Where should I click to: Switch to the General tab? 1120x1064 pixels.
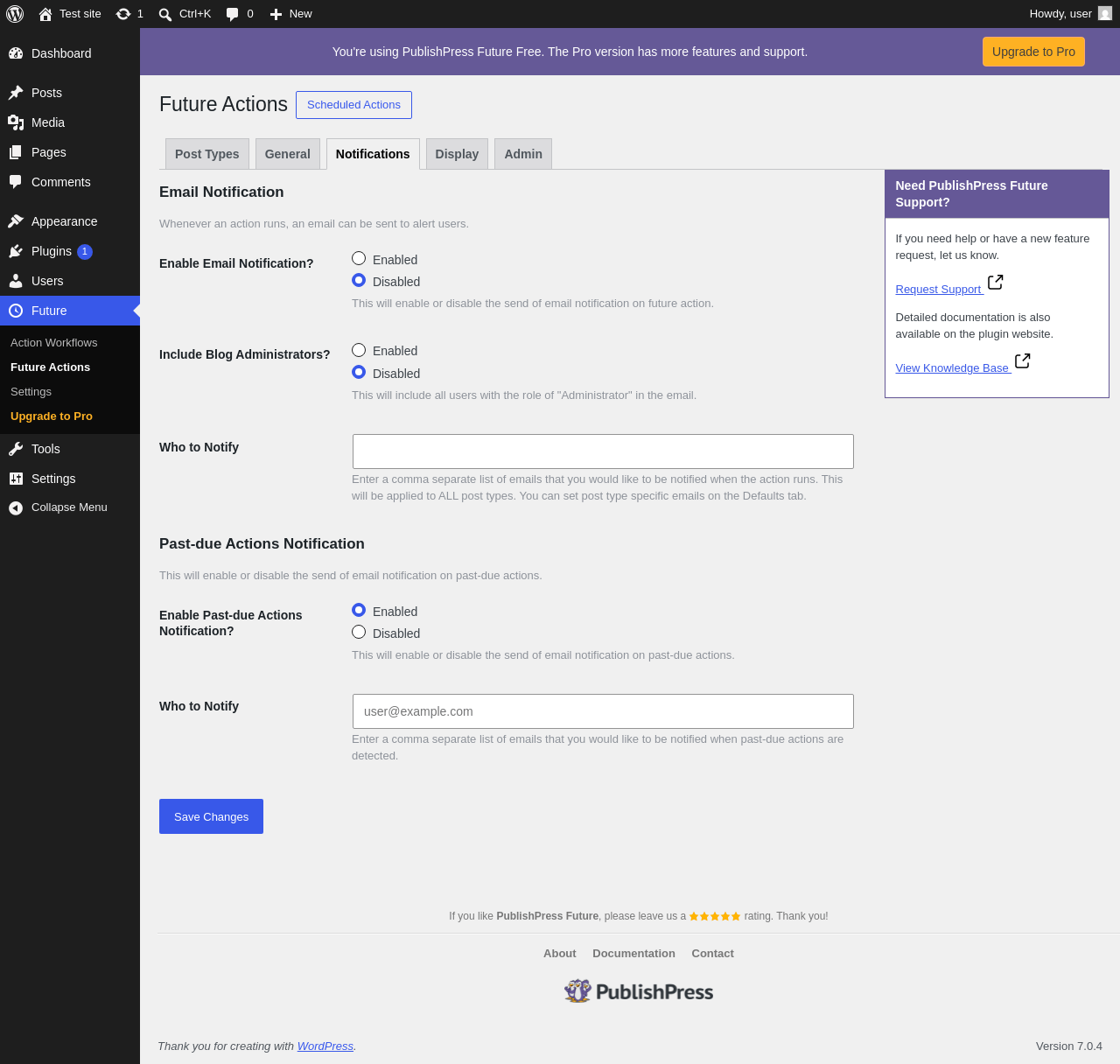click(x=288, y=154)
